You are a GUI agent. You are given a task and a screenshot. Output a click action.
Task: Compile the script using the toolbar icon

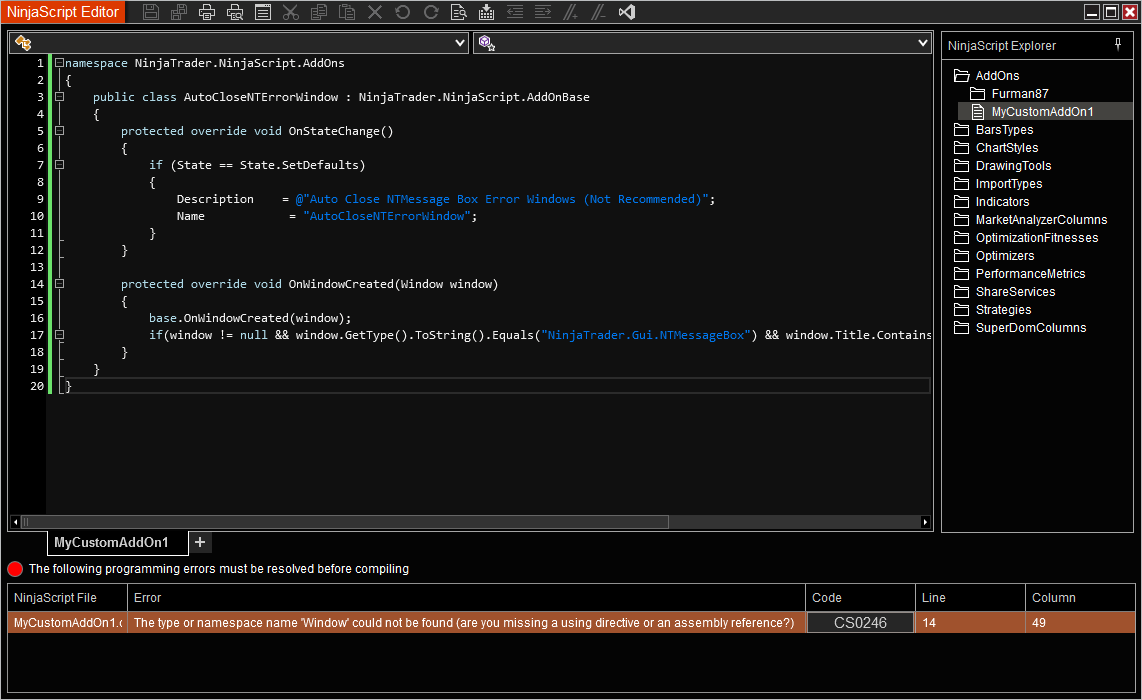click(x=487, y=12)
